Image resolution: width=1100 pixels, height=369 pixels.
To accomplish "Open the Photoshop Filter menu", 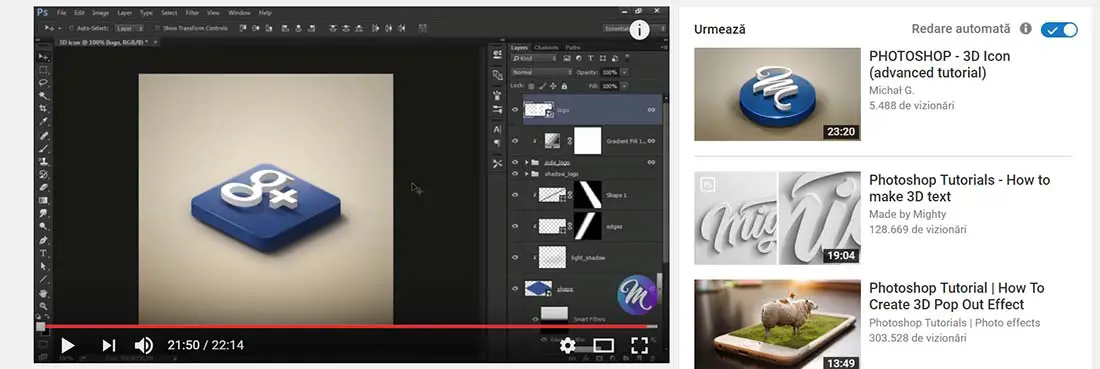I will [x=192, y=13].
